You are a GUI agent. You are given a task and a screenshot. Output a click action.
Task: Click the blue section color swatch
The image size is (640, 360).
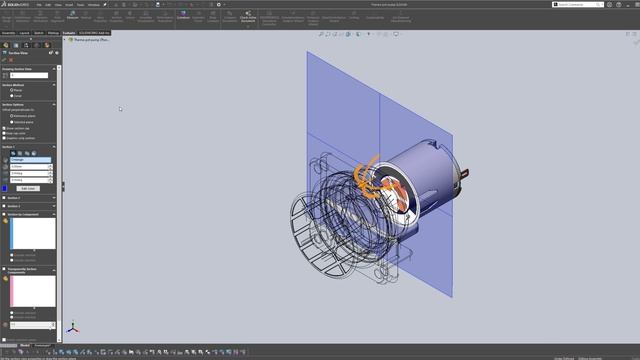coord(4,188)
